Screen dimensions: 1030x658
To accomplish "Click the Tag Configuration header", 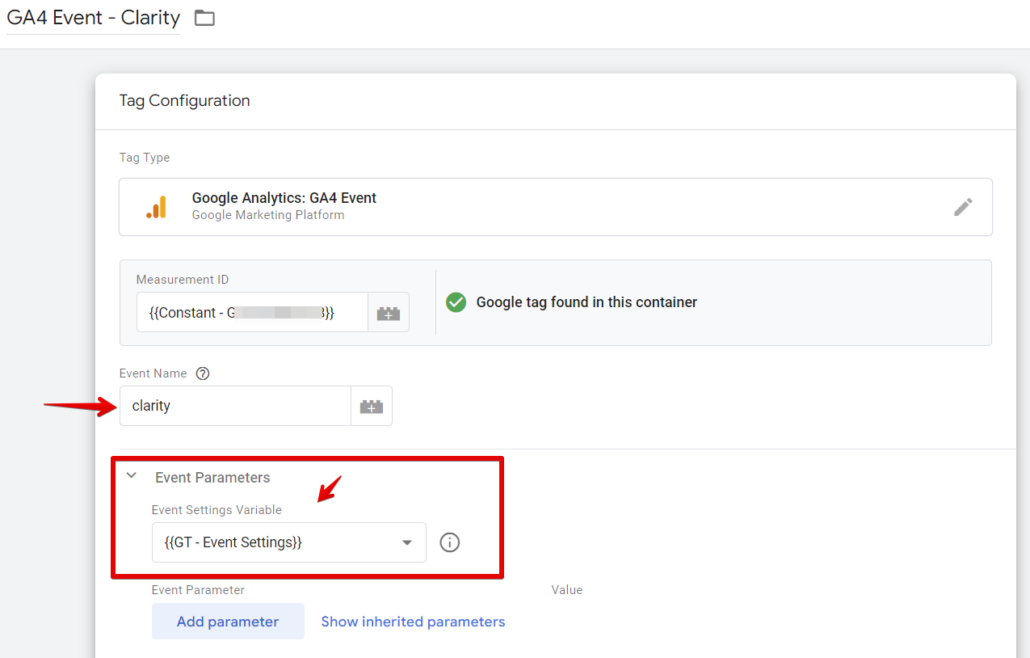I will (184, 100).
